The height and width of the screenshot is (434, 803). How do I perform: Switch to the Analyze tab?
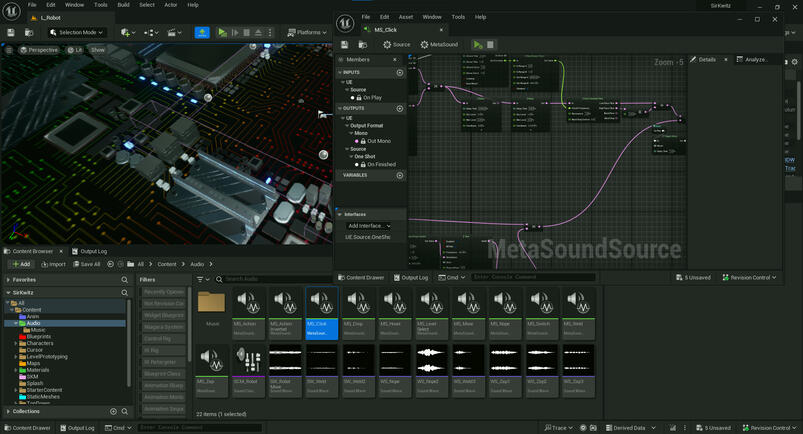(x=752, y=60)
